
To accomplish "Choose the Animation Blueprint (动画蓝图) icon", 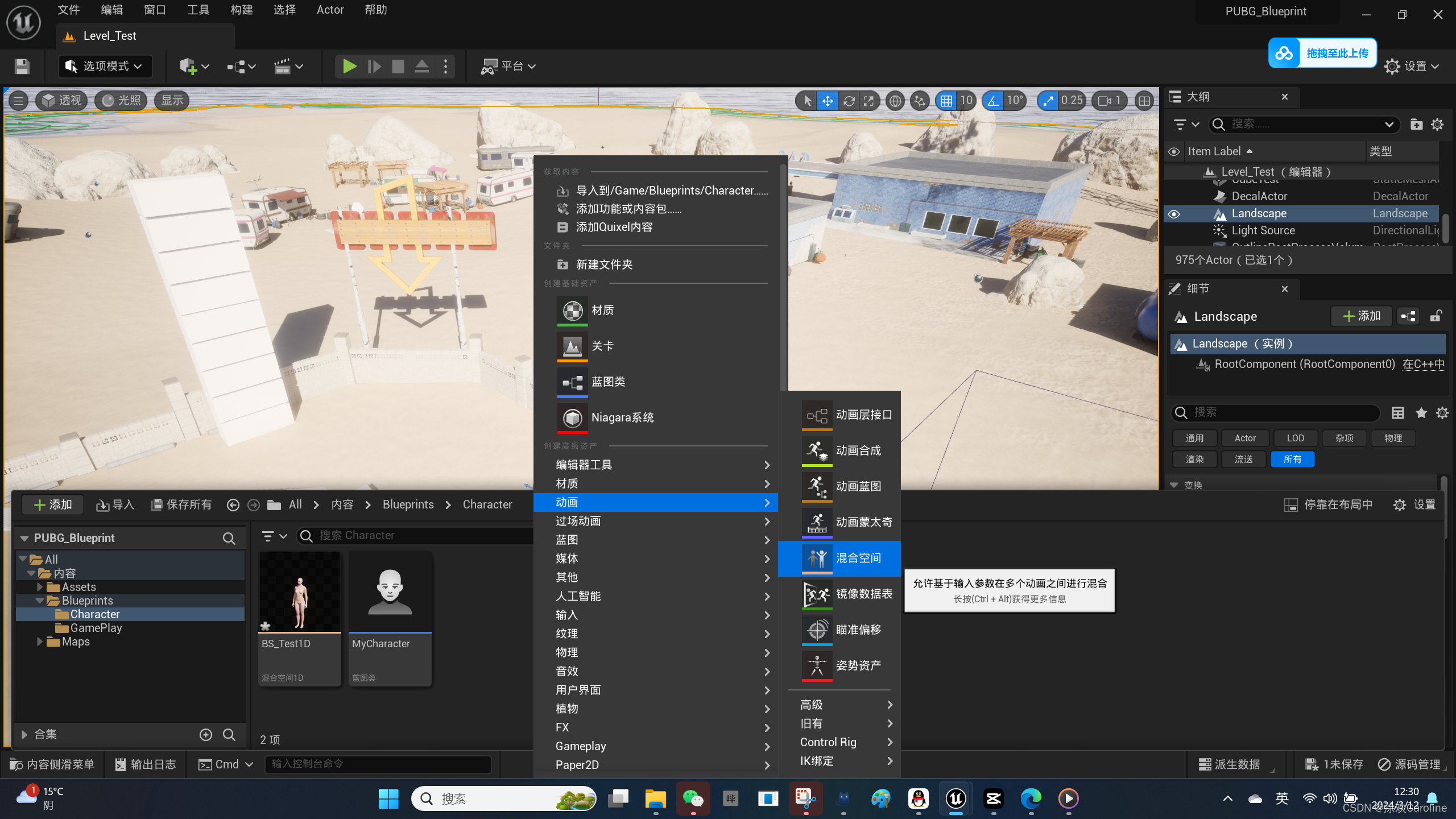I will point(817,486).
